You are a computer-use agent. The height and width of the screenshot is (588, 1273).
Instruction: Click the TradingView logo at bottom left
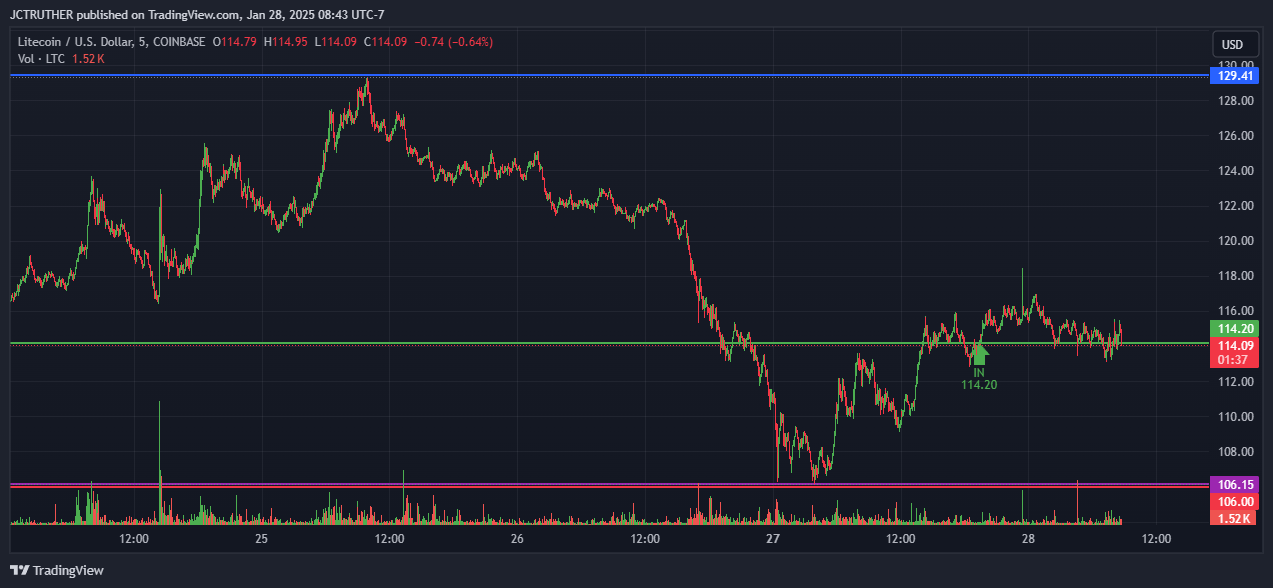57,570
